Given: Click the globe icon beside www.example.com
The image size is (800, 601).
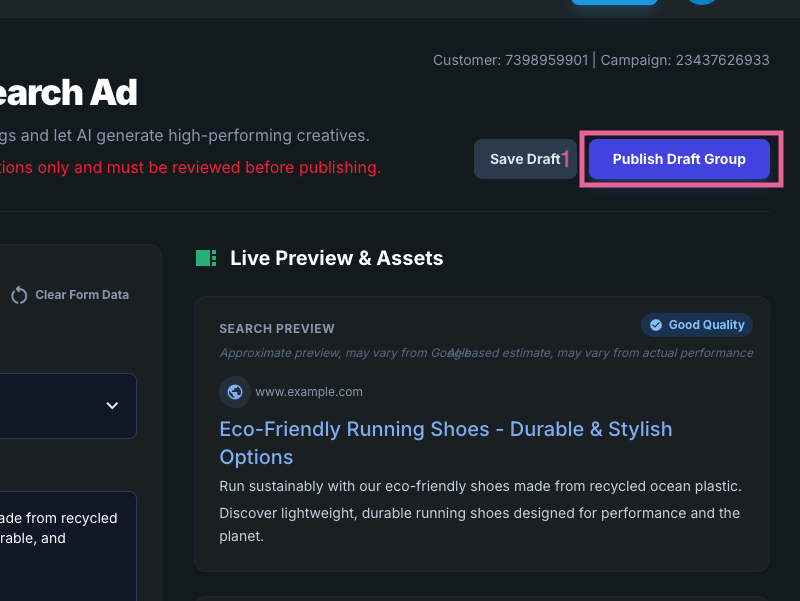Looking at the screenshot, I should point(235,392).
